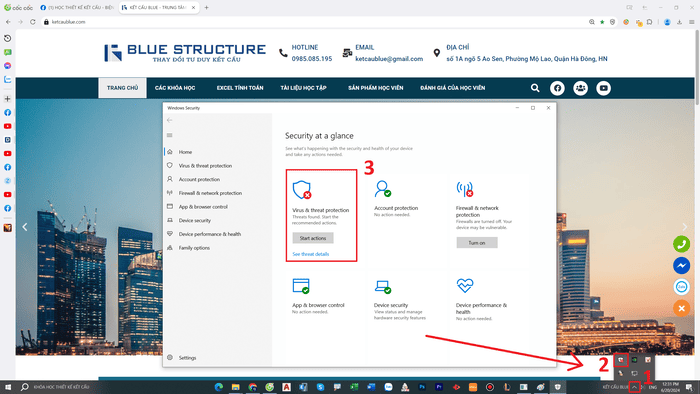Open Microsoft Edge from taskbar
The image size is (700, 394).
click(x=218, y=387)
